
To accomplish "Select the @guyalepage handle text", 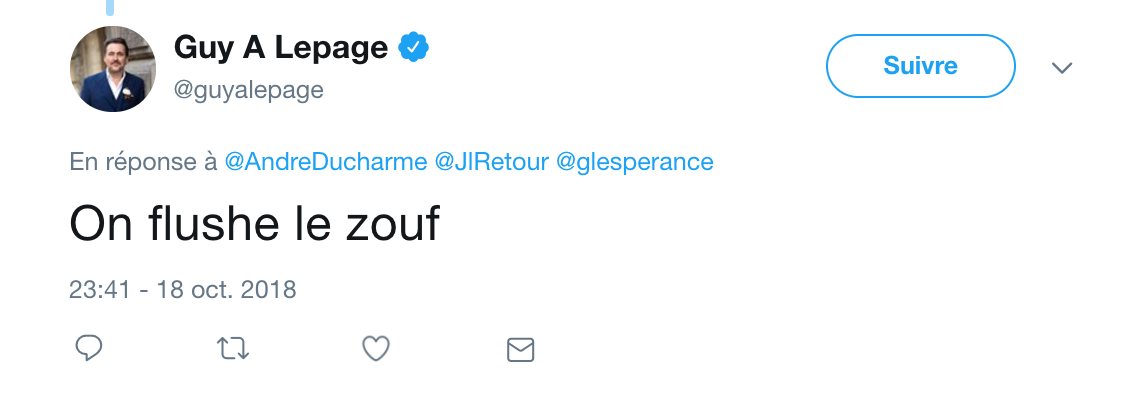I will 248,90.
